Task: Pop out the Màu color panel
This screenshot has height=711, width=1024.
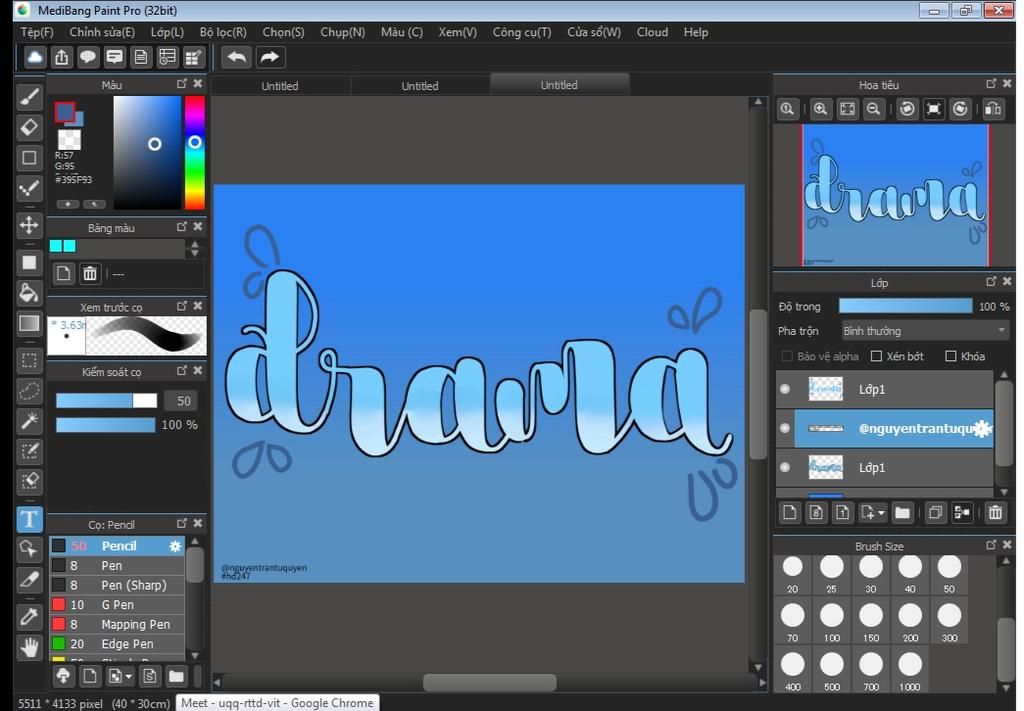Action: [182, 84]
